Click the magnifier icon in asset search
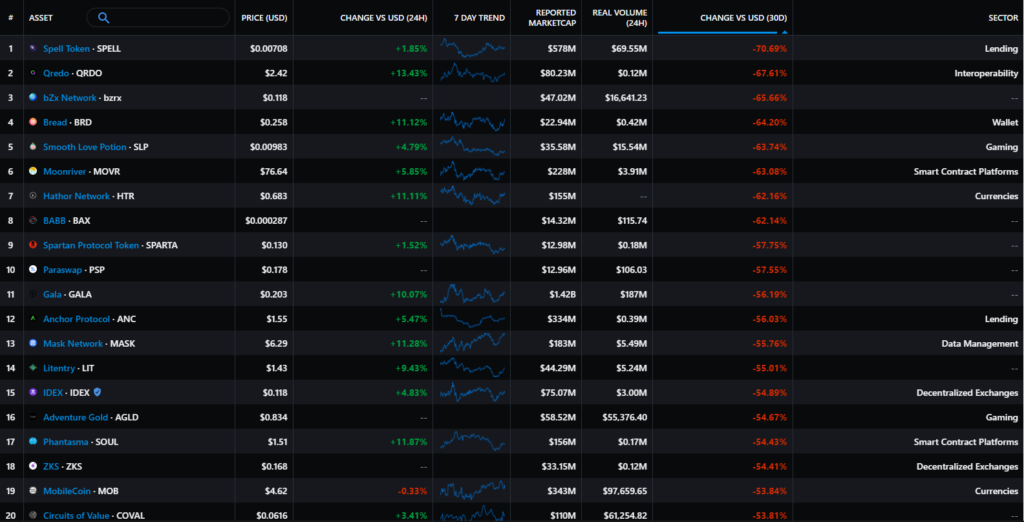 (104, 18)
